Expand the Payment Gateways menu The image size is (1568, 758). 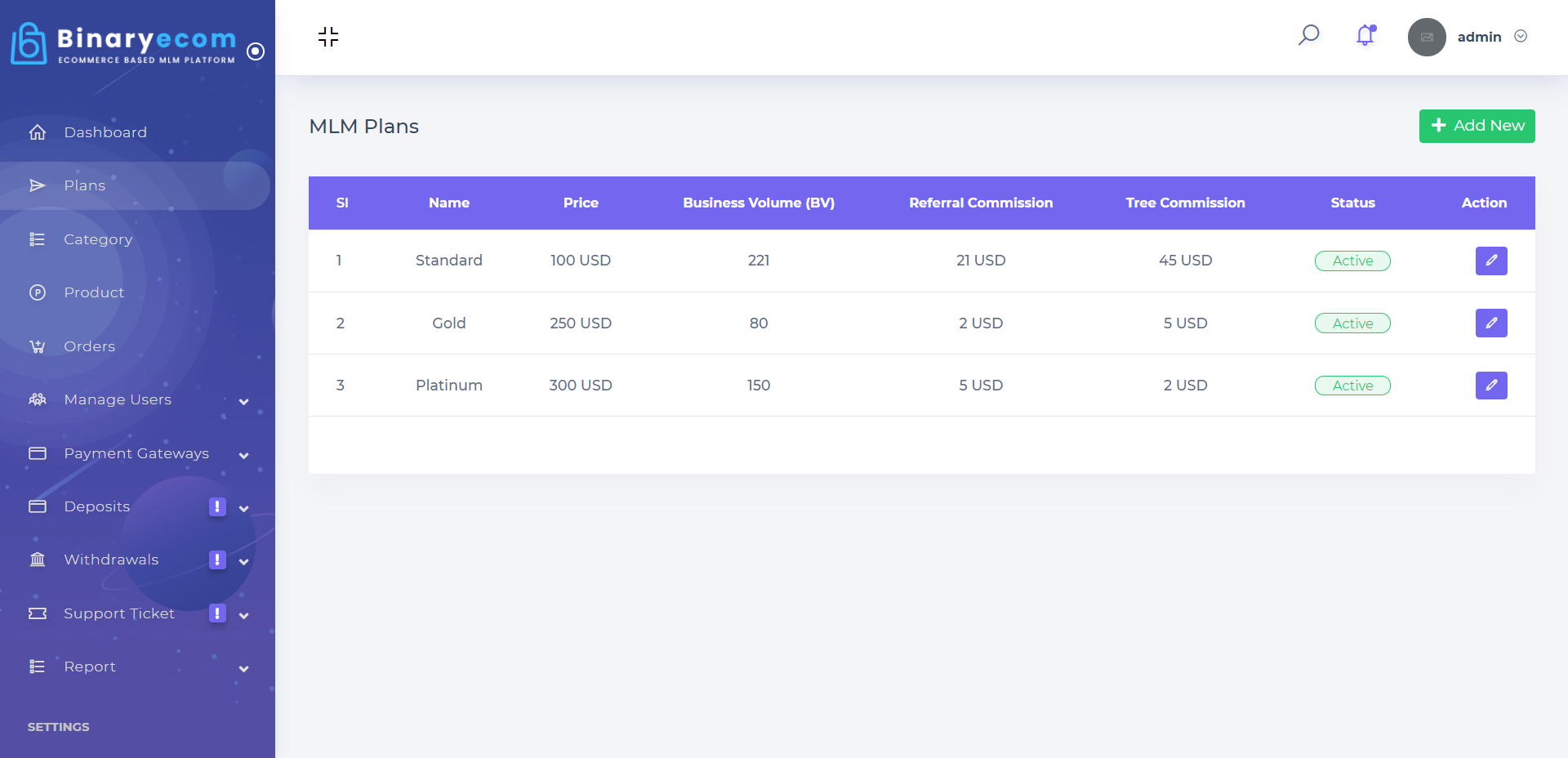coord(243,455)
